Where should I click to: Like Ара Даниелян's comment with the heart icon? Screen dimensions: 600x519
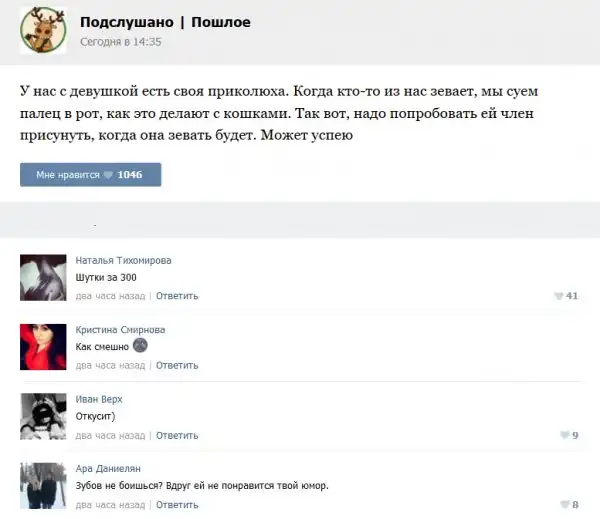[x=565, y=504]
